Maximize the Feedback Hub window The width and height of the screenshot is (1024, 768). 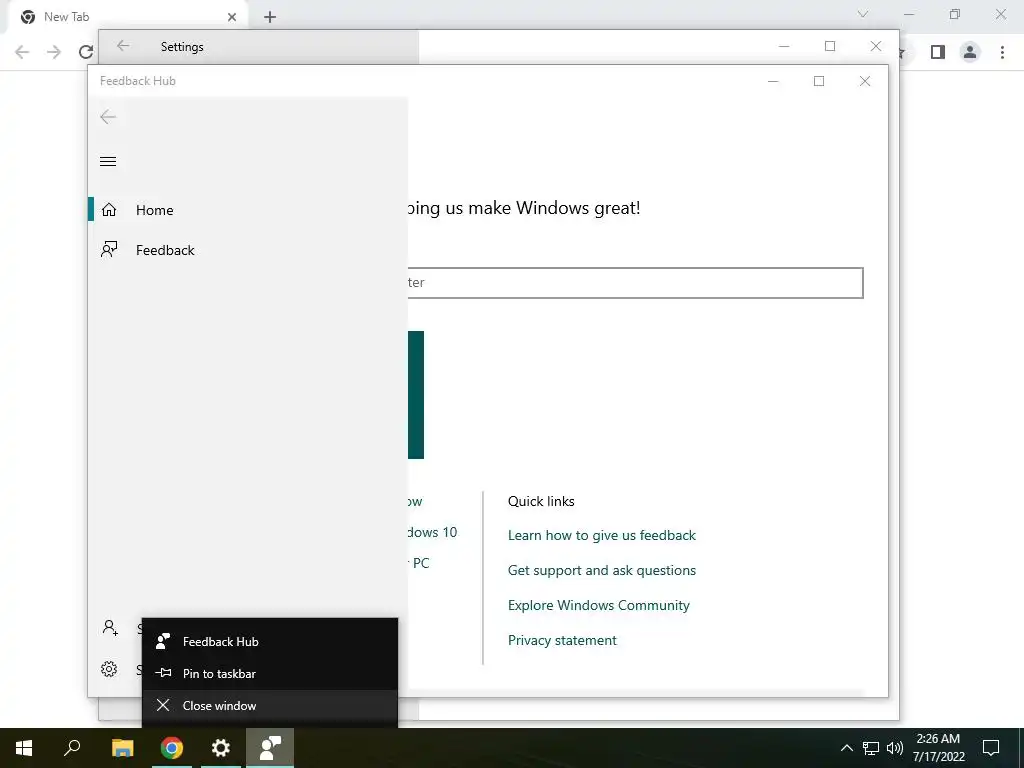(x=819, y=81)
